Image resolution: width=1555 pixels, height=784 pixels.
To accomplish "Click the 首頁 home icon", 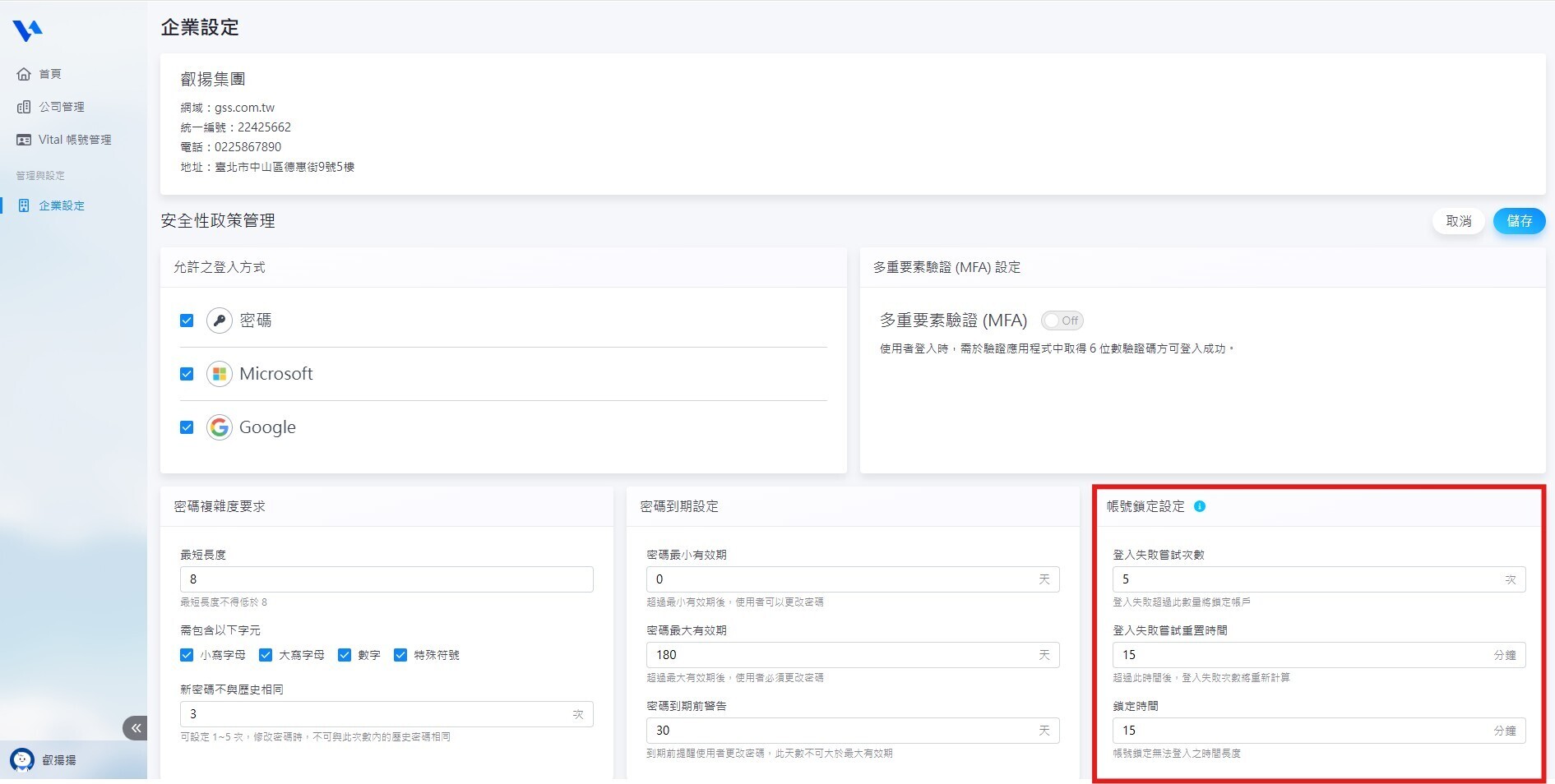I will (x=24, y=74).
